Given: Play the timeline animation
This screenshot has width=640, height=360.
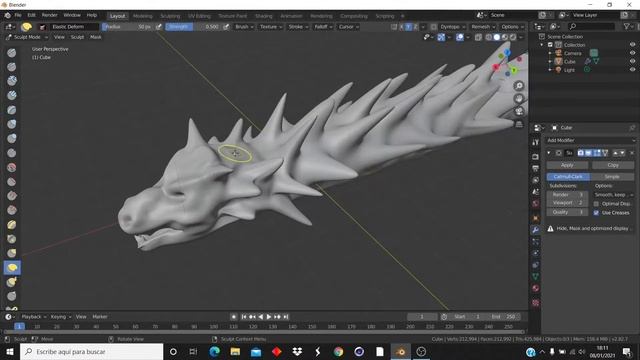Looking at the screenshot, I should coord(269,317).
